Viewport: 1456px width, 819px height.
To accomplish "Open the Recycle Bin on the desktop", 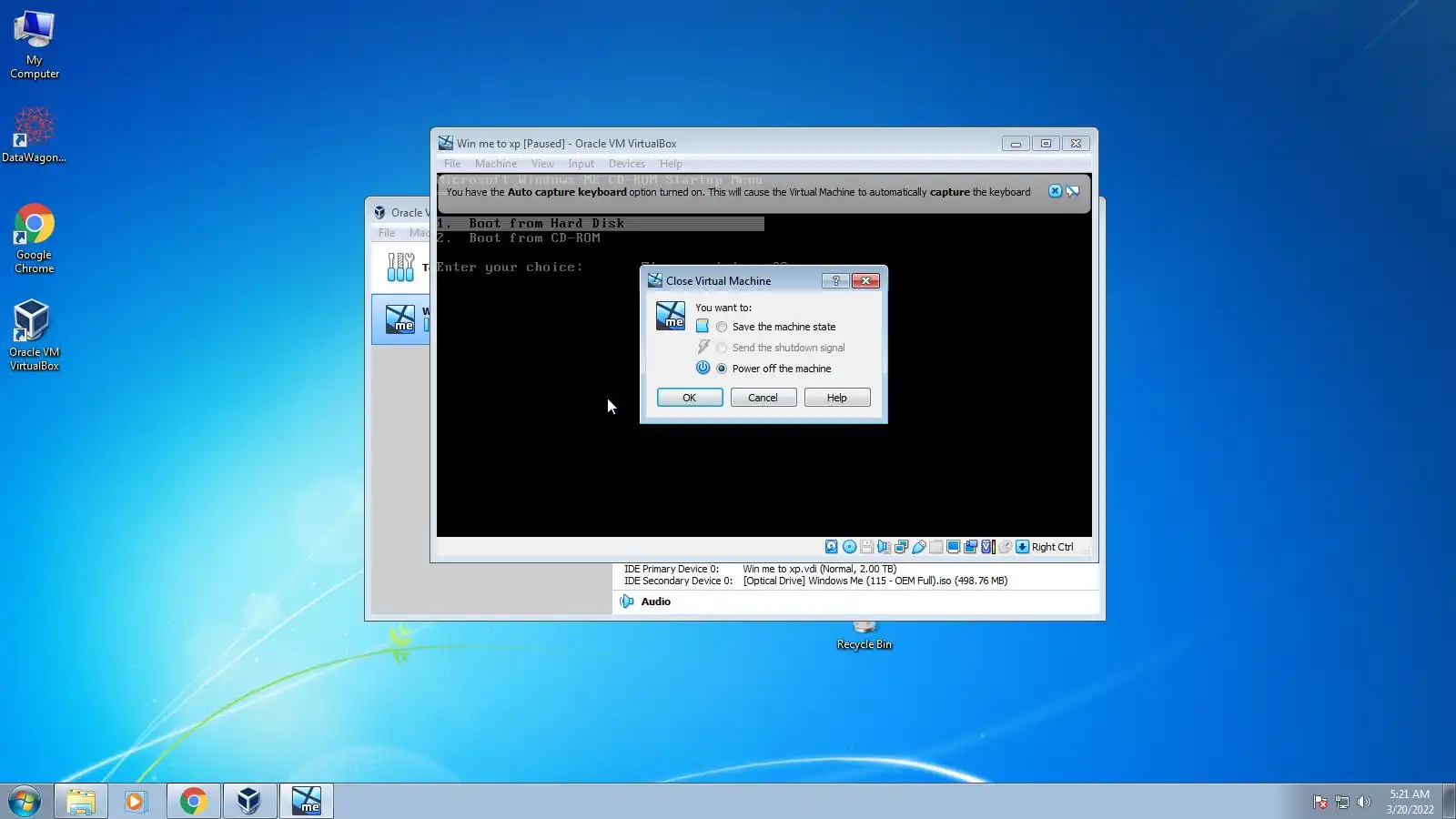I will click(864, 637).
